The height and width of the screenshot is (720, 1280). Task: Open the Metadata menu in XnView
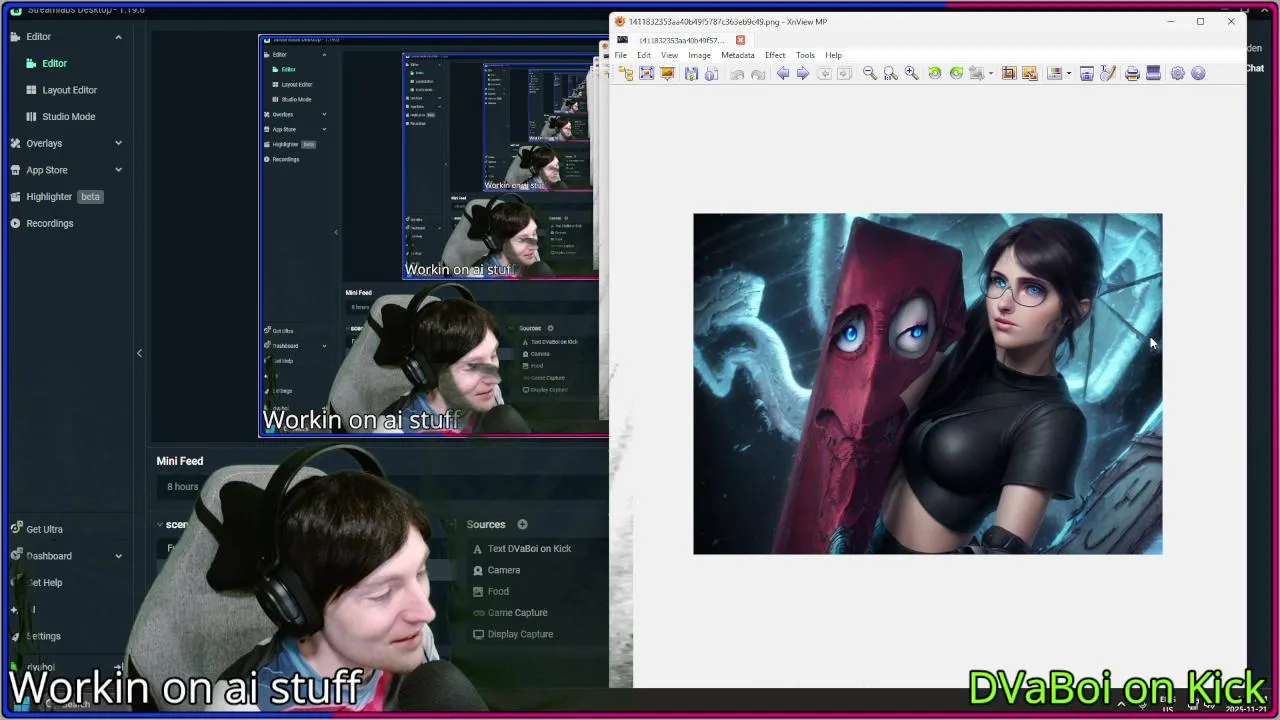tap(738, 55)
